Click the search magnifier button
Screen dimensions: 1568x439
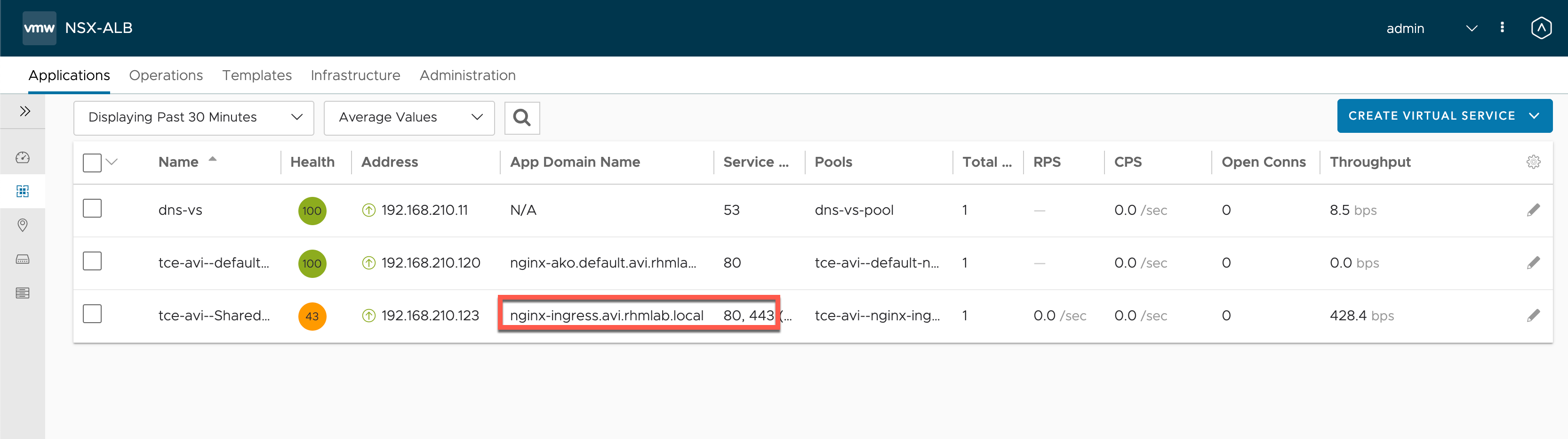point(522,117)
